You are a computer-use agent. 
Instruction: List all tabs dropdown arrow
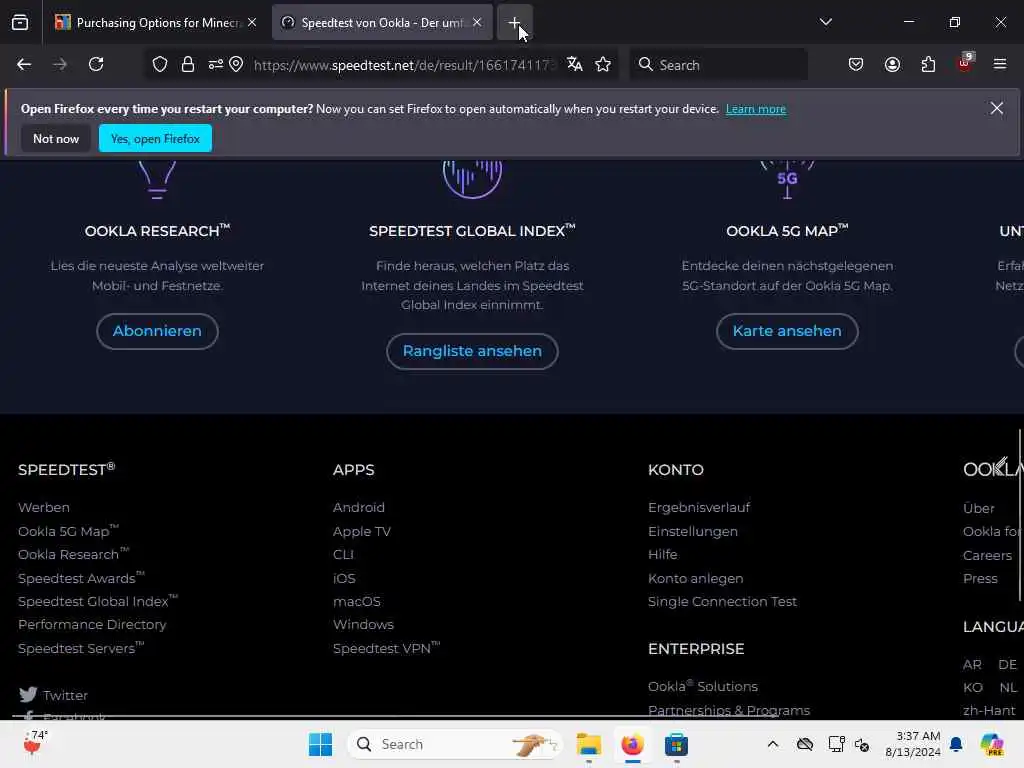click(x=825, y=22)
